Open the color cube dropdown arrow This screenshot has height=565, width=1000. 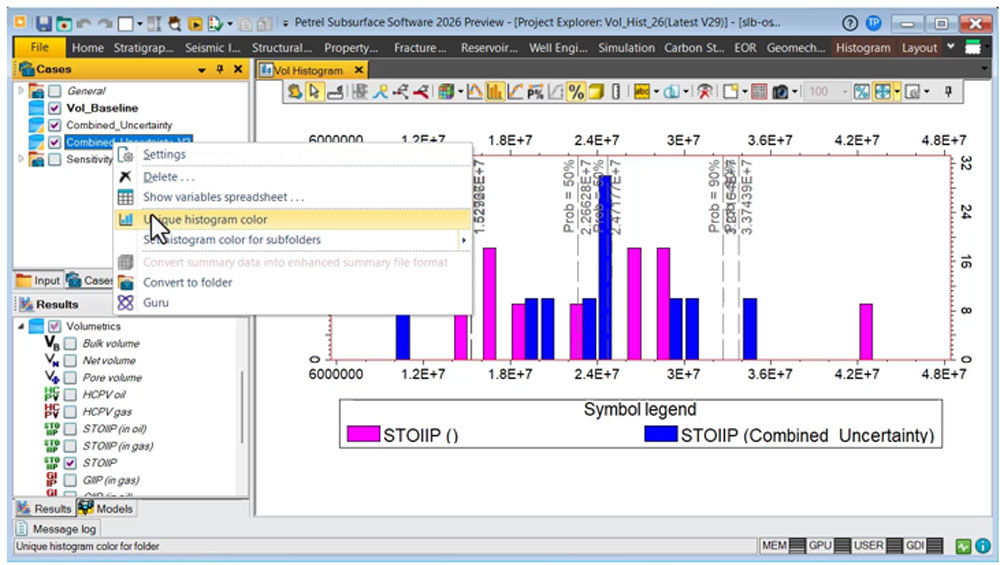coord(460,92)
